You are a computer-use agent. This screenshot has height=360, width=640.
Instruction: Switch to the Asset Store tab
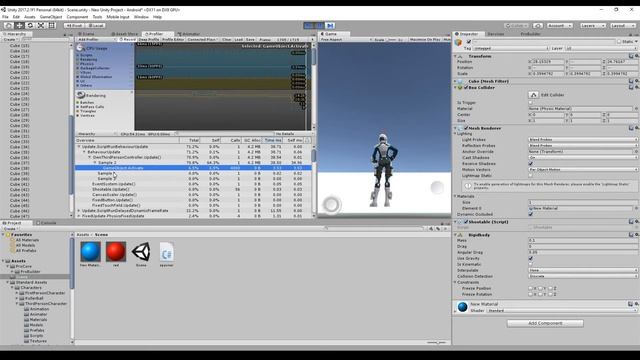[x=124, y=34]
